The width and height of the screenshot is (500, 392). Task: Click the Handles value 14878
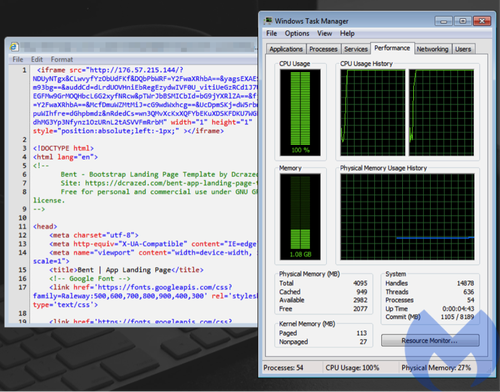pyautogui.click(x=465, y=283)
